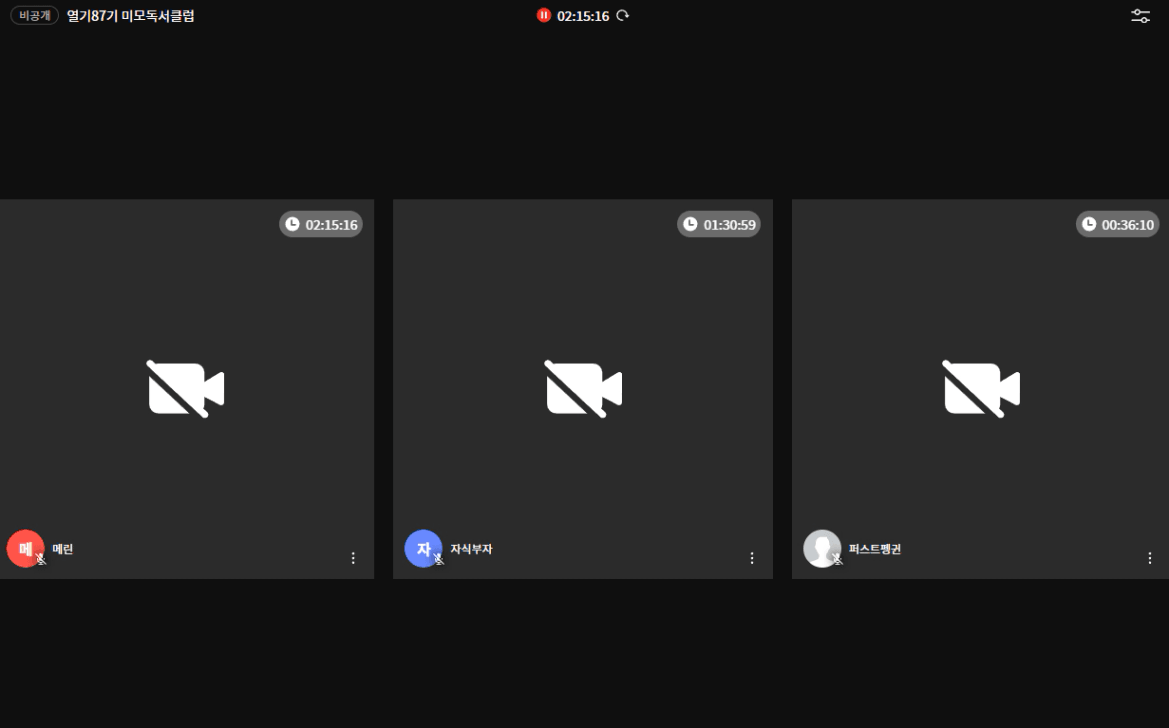
Task: Click the camera-off icon in 자식부자's tile
Action: (583, 389)
